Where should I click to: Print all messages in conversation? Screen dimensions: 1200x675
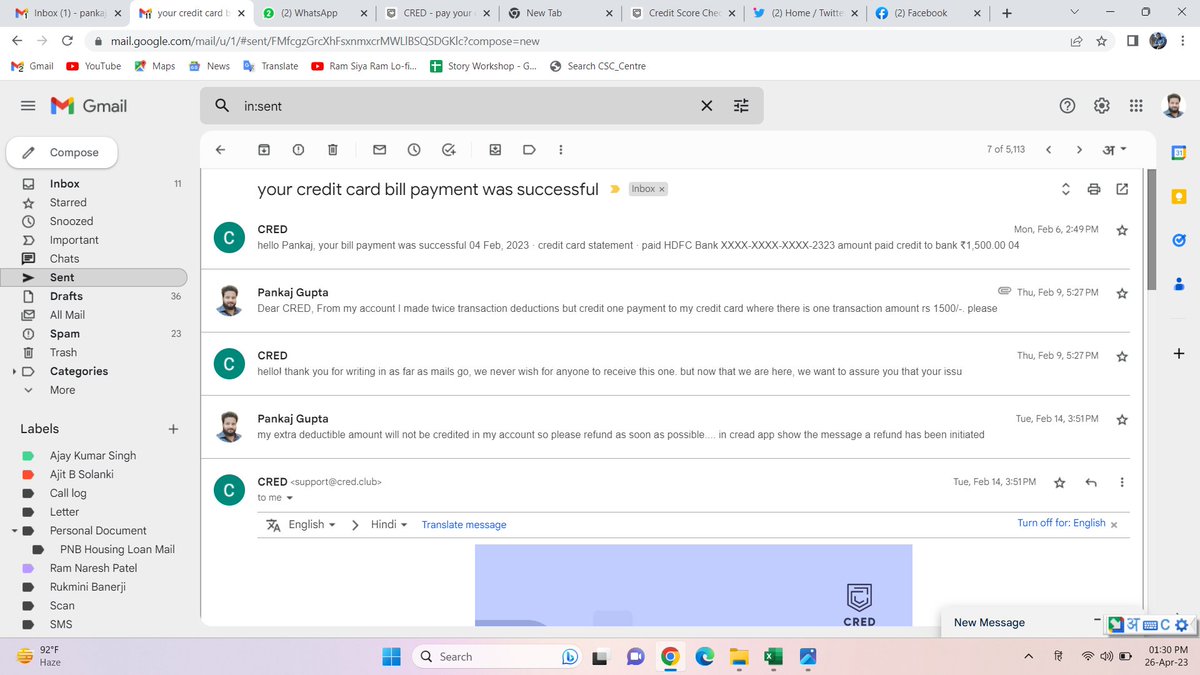coord(1094,189)
